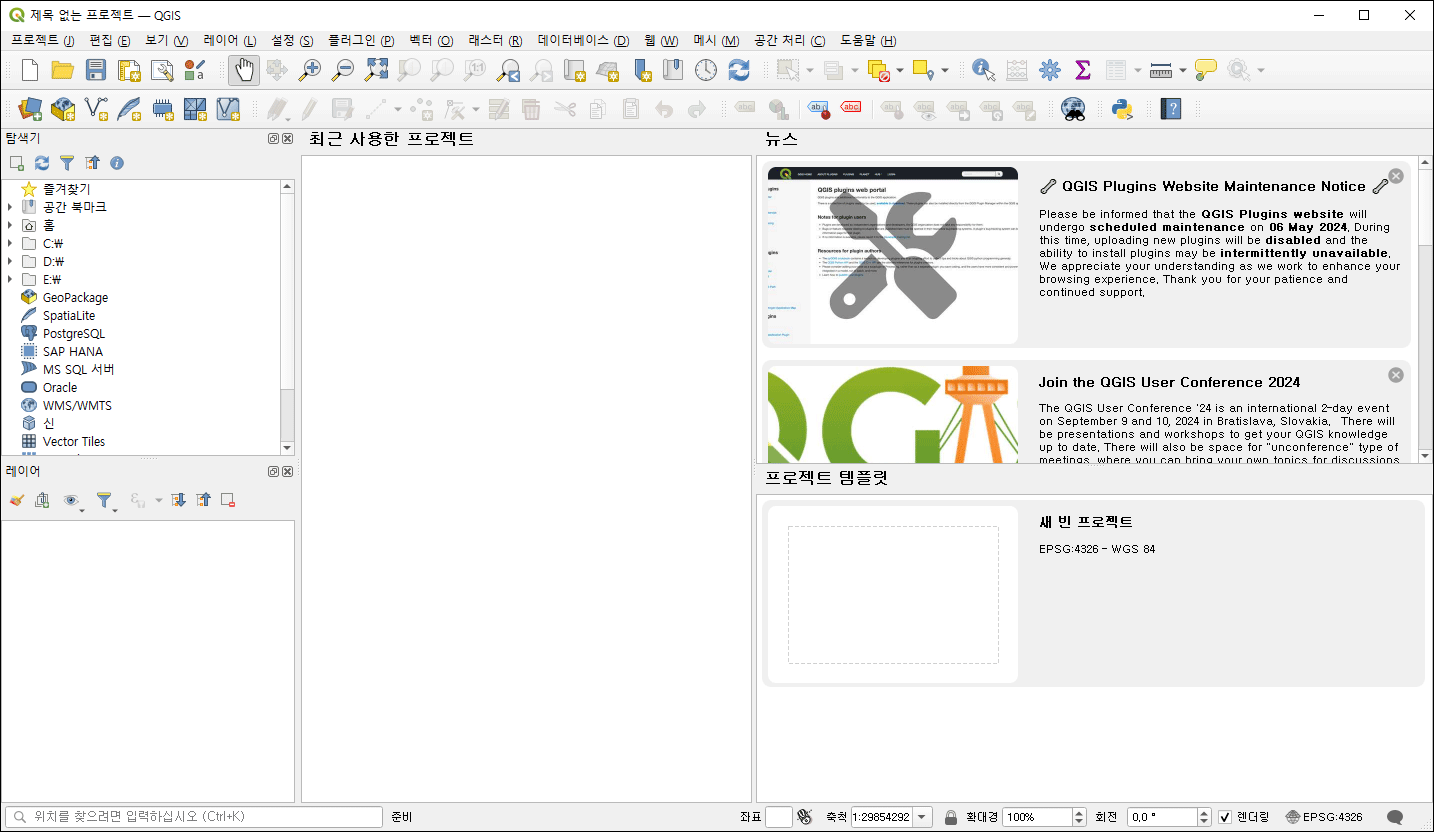The width and height of the screenshot is (1434, 832).
Task: Save the project with the floppy disk icon
Action: tap(96, 70)
